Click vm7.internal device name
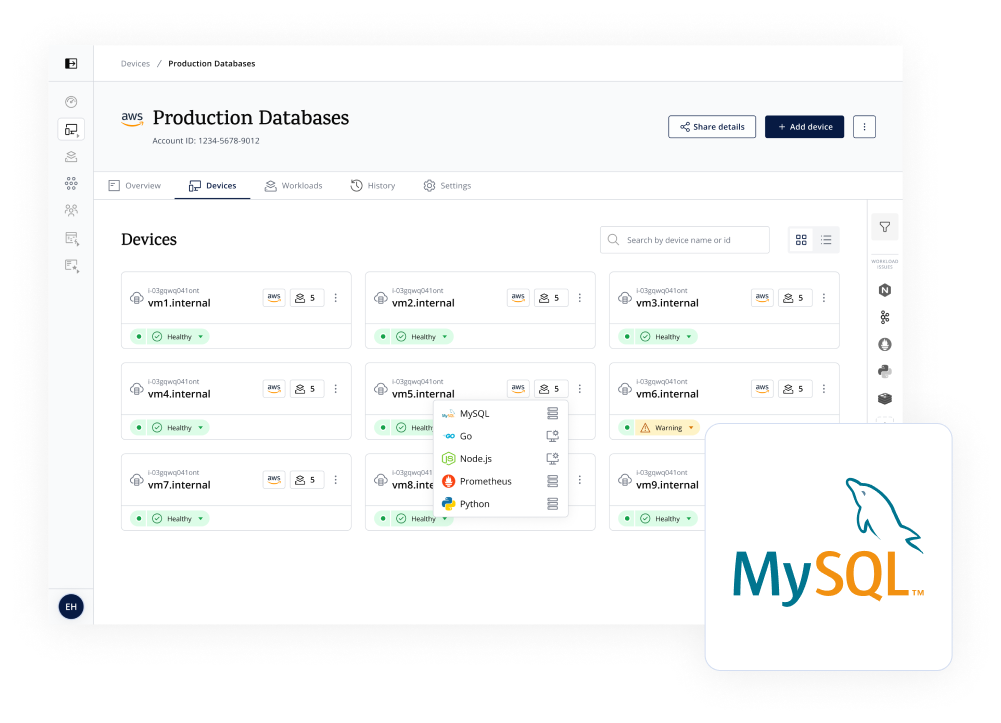 (179, 485)
